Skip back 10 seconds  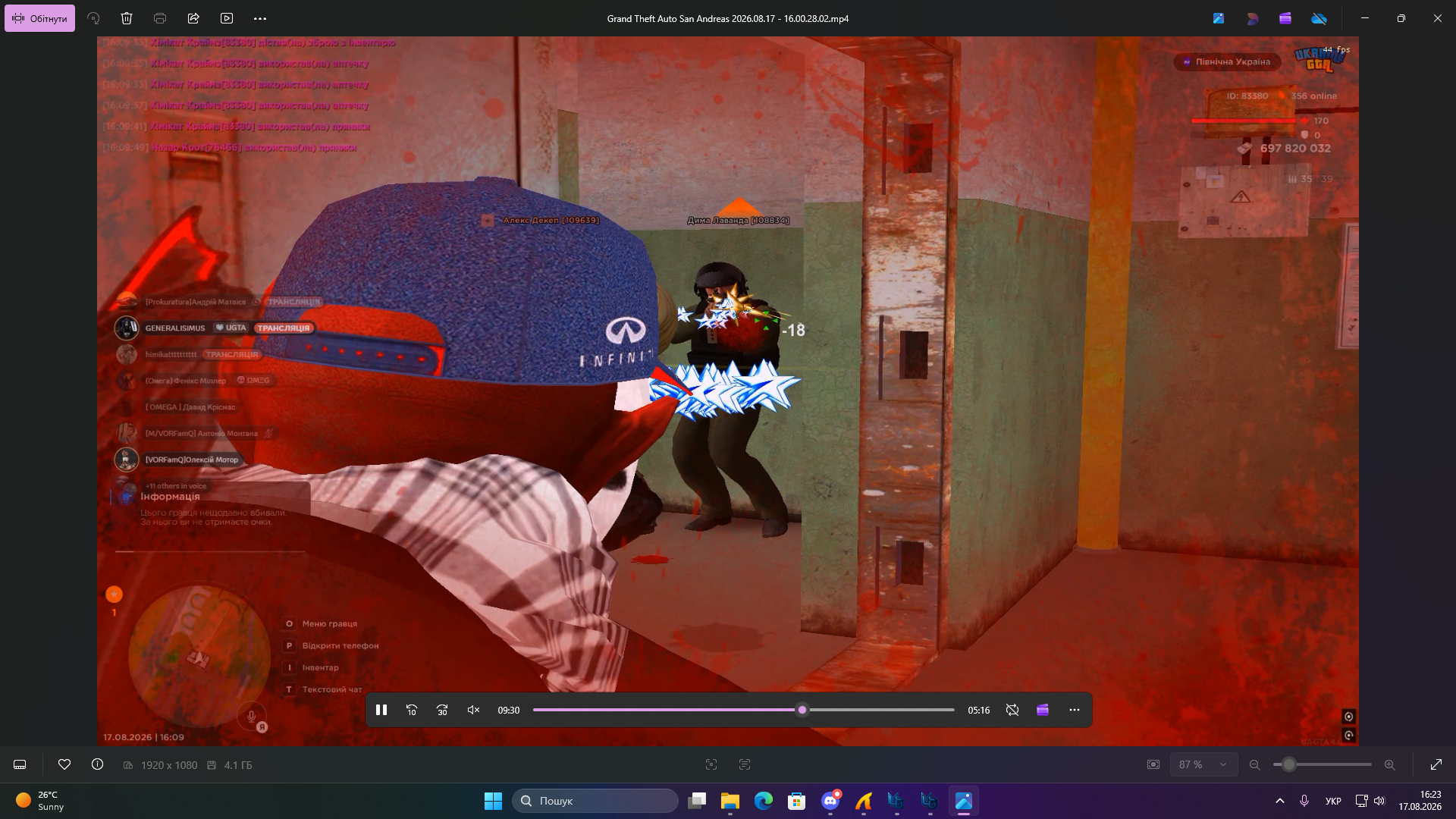(412, 710)
